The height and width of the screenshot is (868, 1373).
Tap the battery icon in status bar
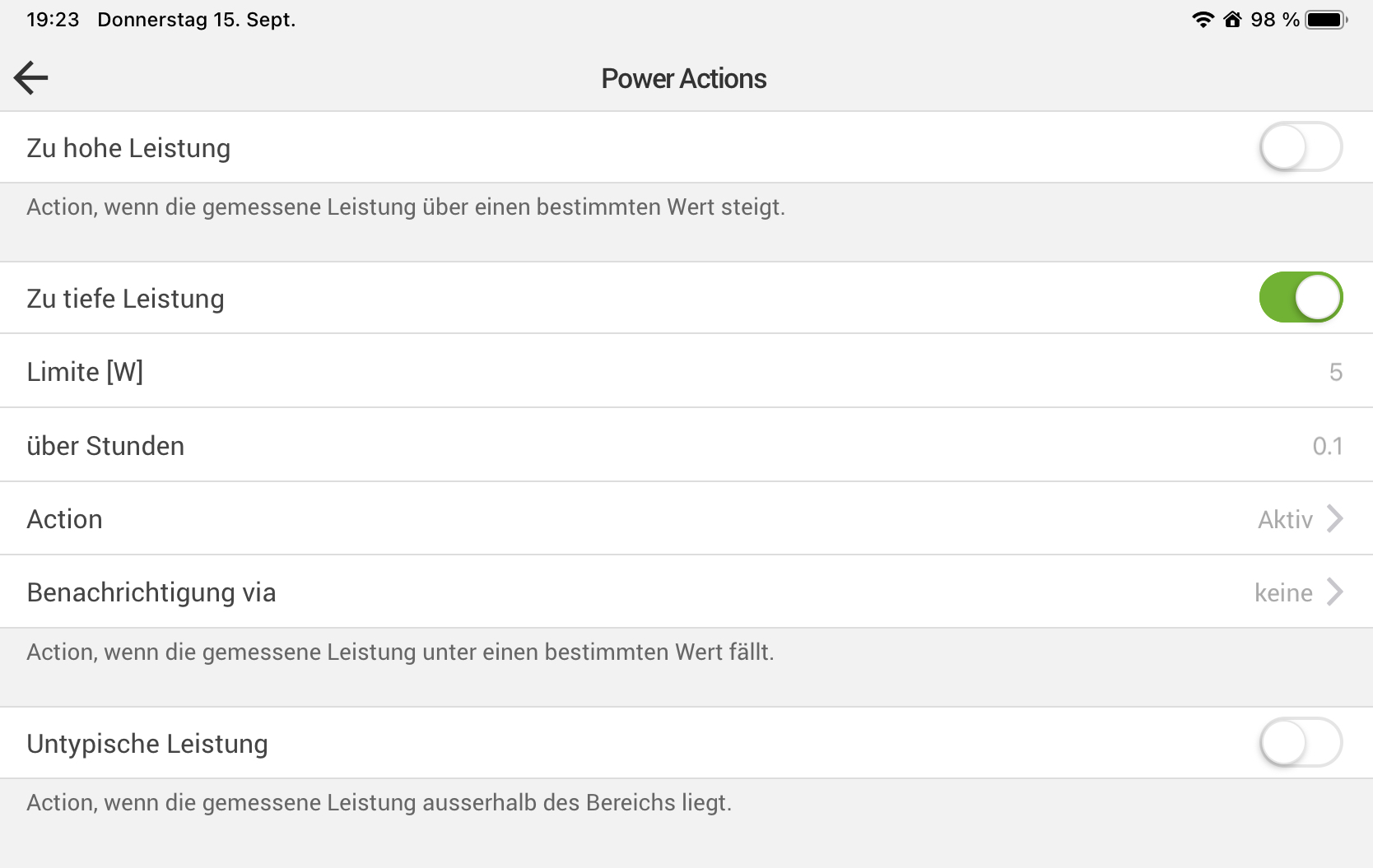(x=1325, y=20)
